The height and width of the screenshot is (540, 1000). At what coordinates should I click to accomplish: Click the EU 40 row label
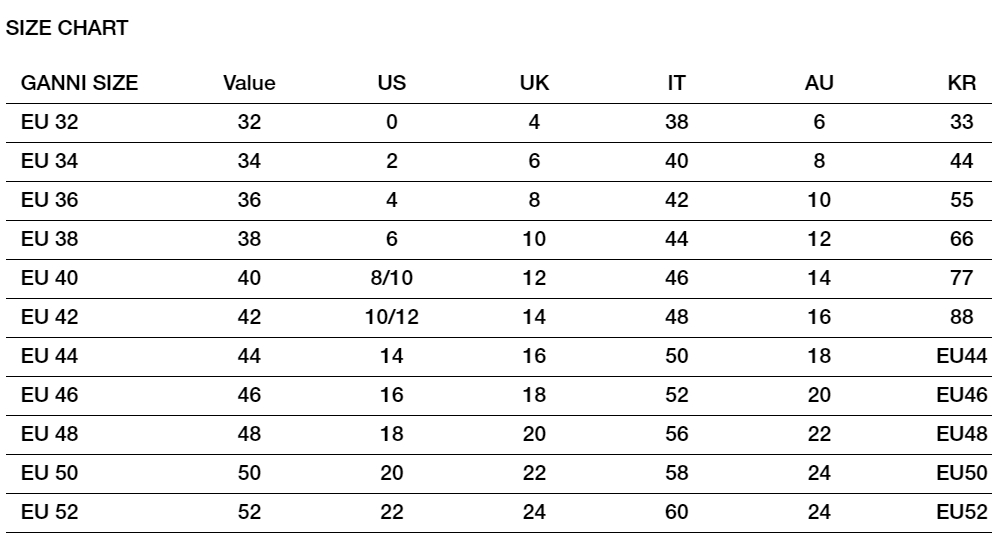click(50, 278)
